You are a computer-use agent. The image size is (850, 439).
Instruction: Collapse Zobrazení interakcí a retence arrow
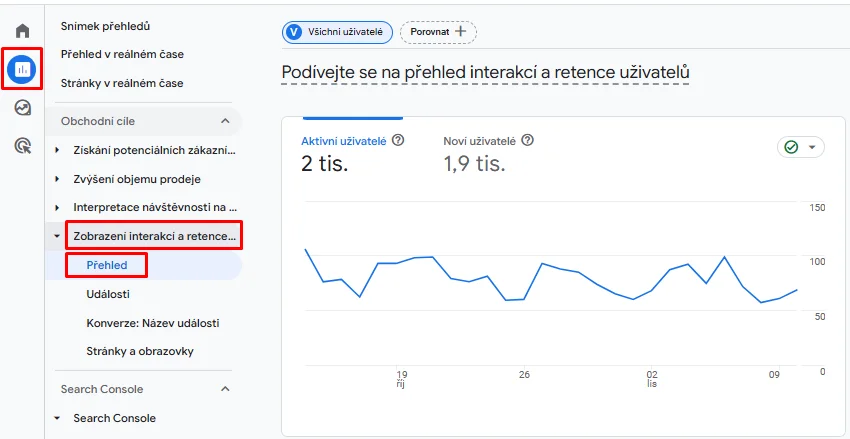coord(57,236)
